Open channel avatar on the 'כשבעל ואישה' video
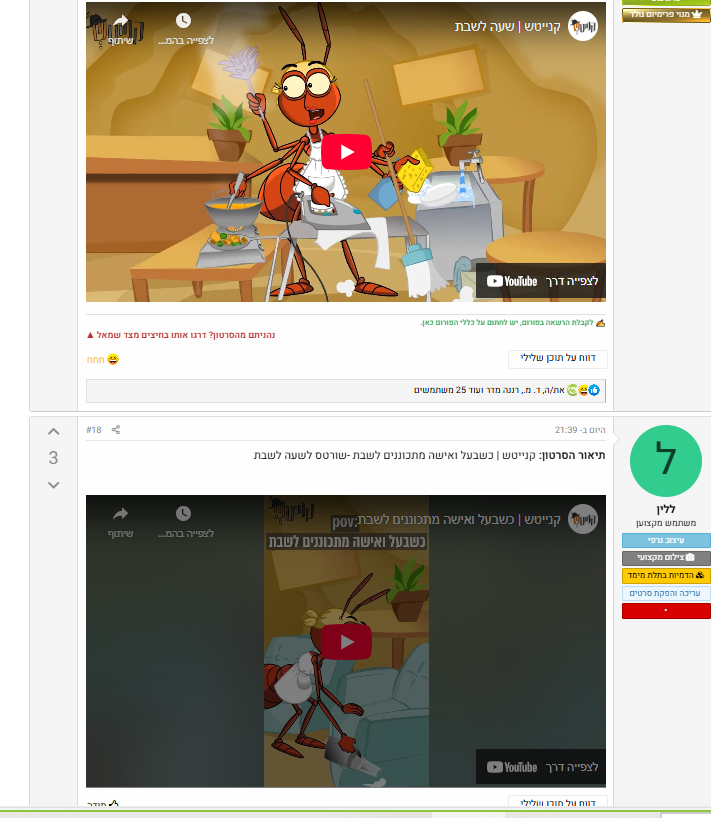Screen dimensions: 711x818 click(583, 519)
